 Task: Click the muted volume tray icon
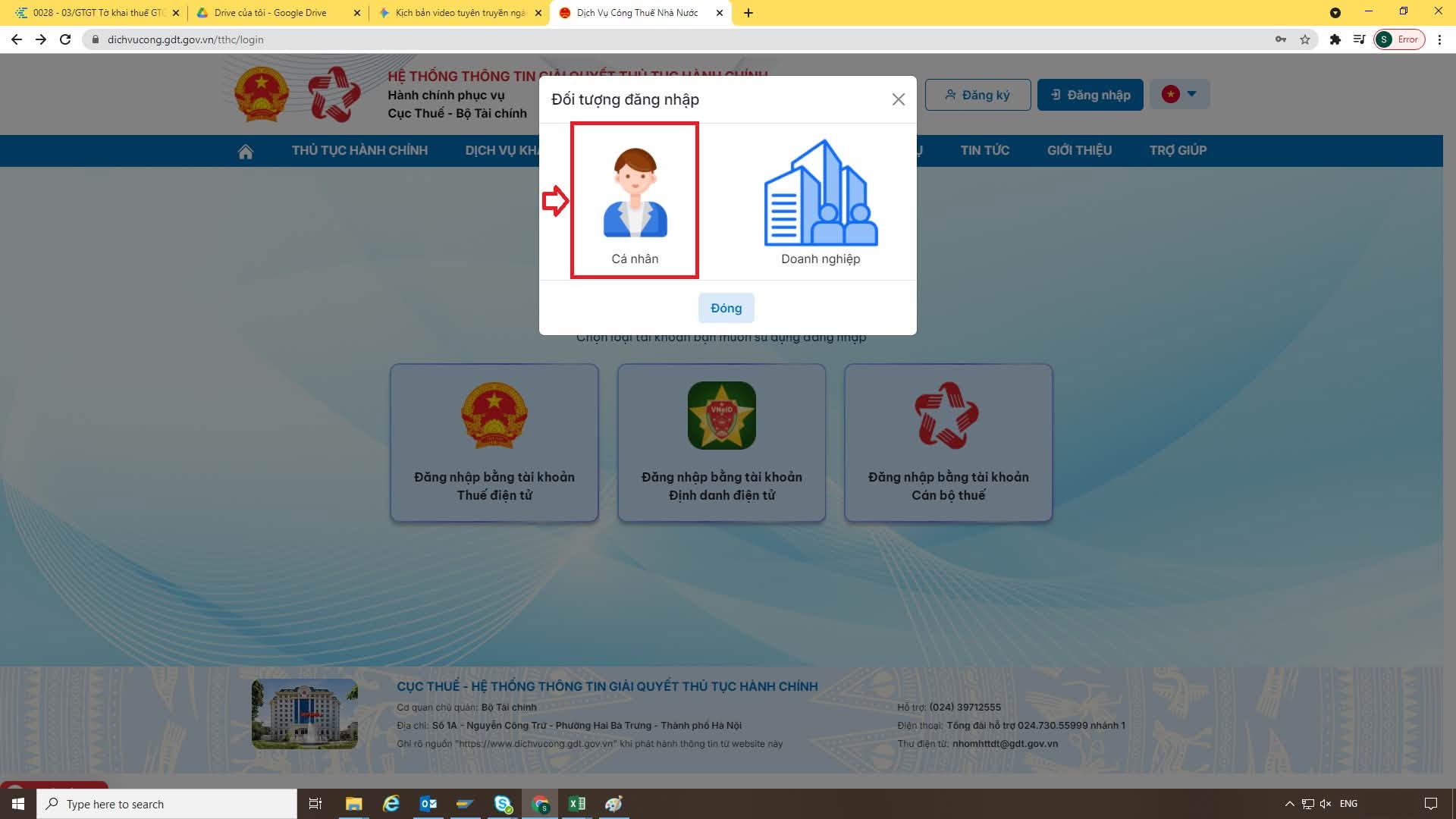tap(1326, 804)
